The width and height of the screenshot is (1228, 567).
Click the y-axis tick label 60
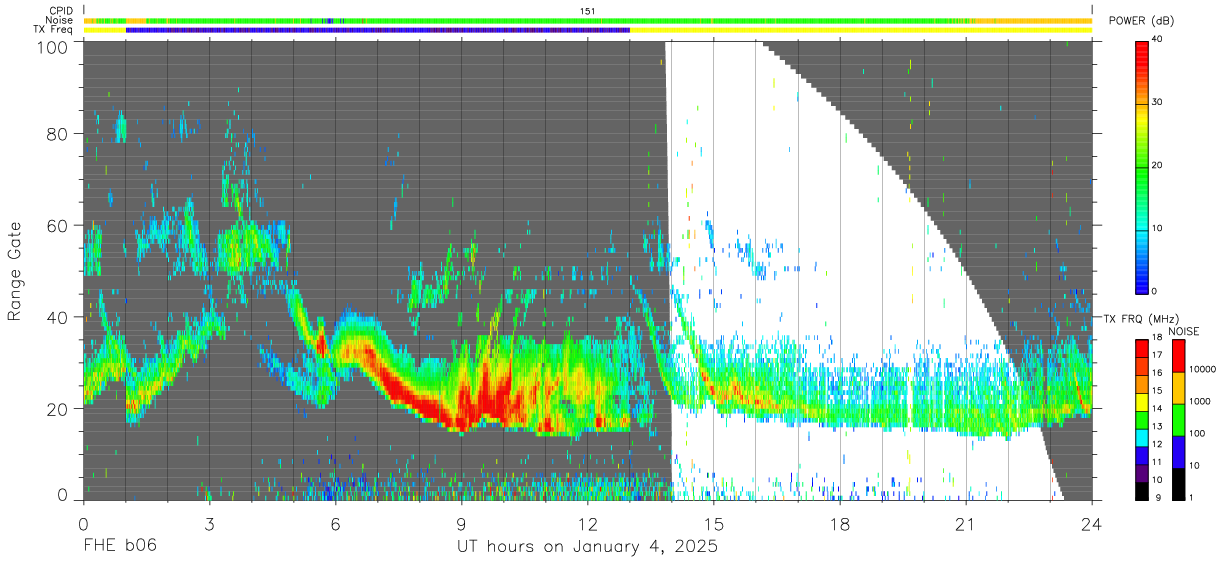56,226
